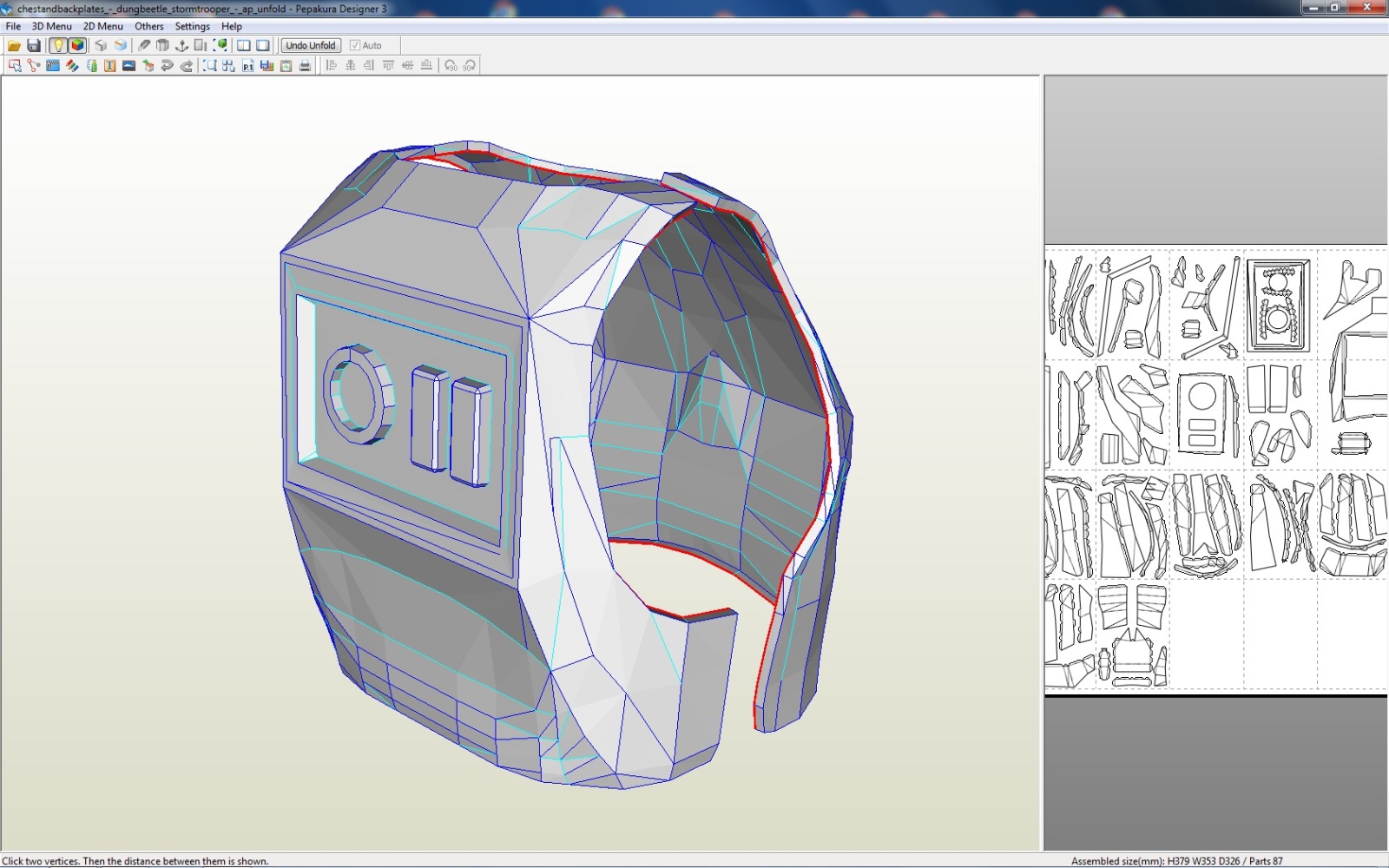Click the gray cube view icon
Screen dimensions: 1389x868
[x=101, y=45]
